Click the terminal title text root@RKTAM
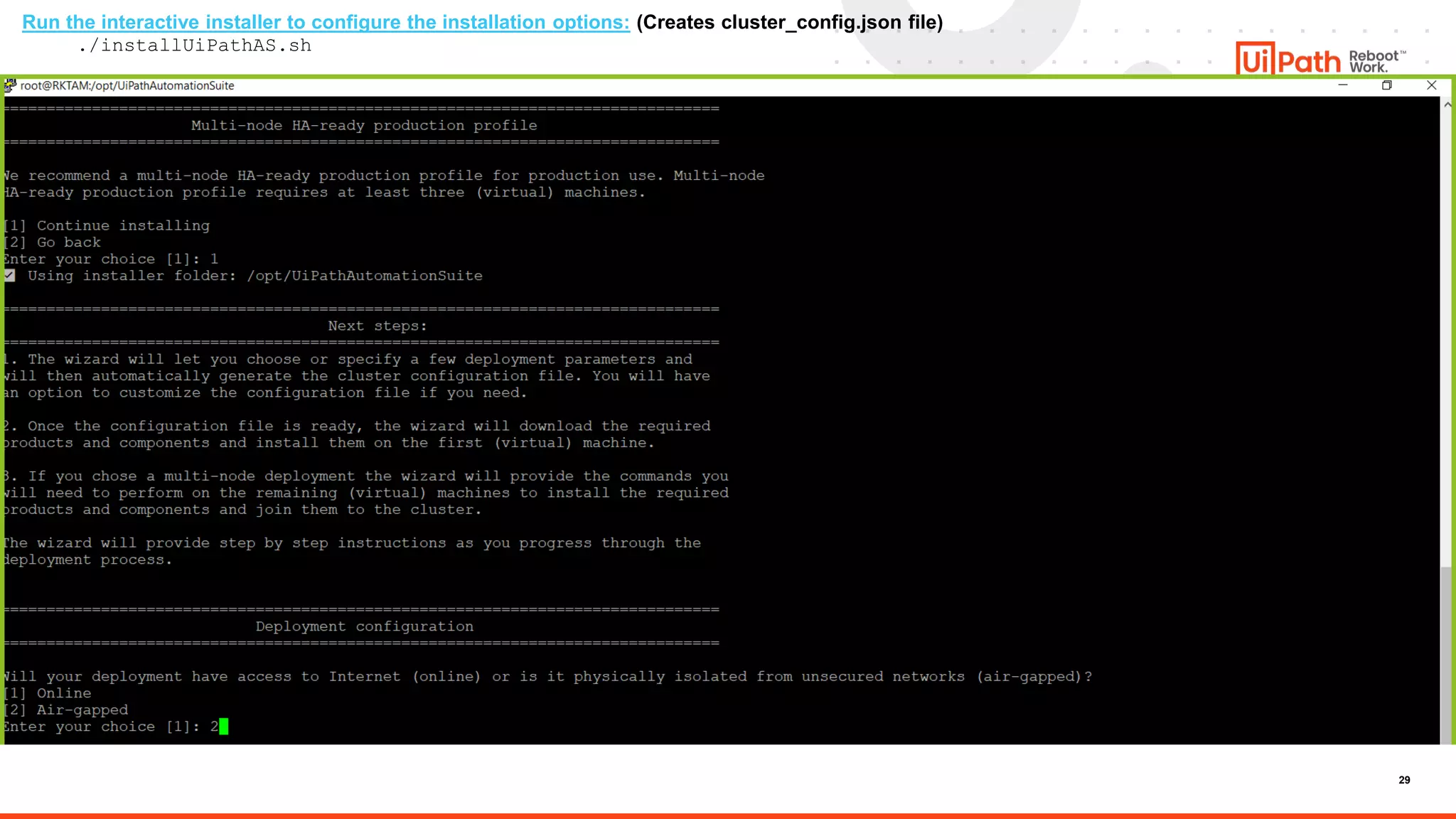This screenshot has height=819, width=1456. [x=127, y=86]
